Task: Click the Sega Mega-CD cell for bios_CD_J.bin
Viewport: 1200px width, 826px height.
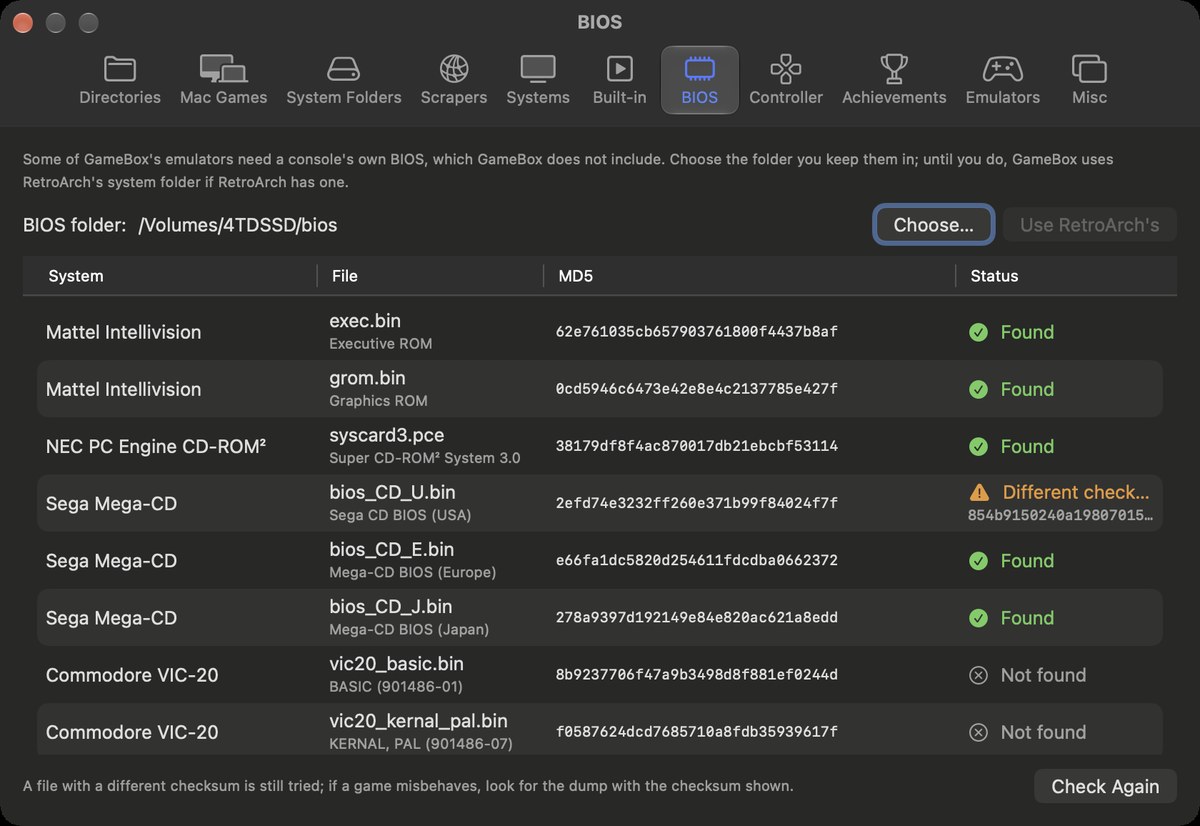Action: click(111, 618)
